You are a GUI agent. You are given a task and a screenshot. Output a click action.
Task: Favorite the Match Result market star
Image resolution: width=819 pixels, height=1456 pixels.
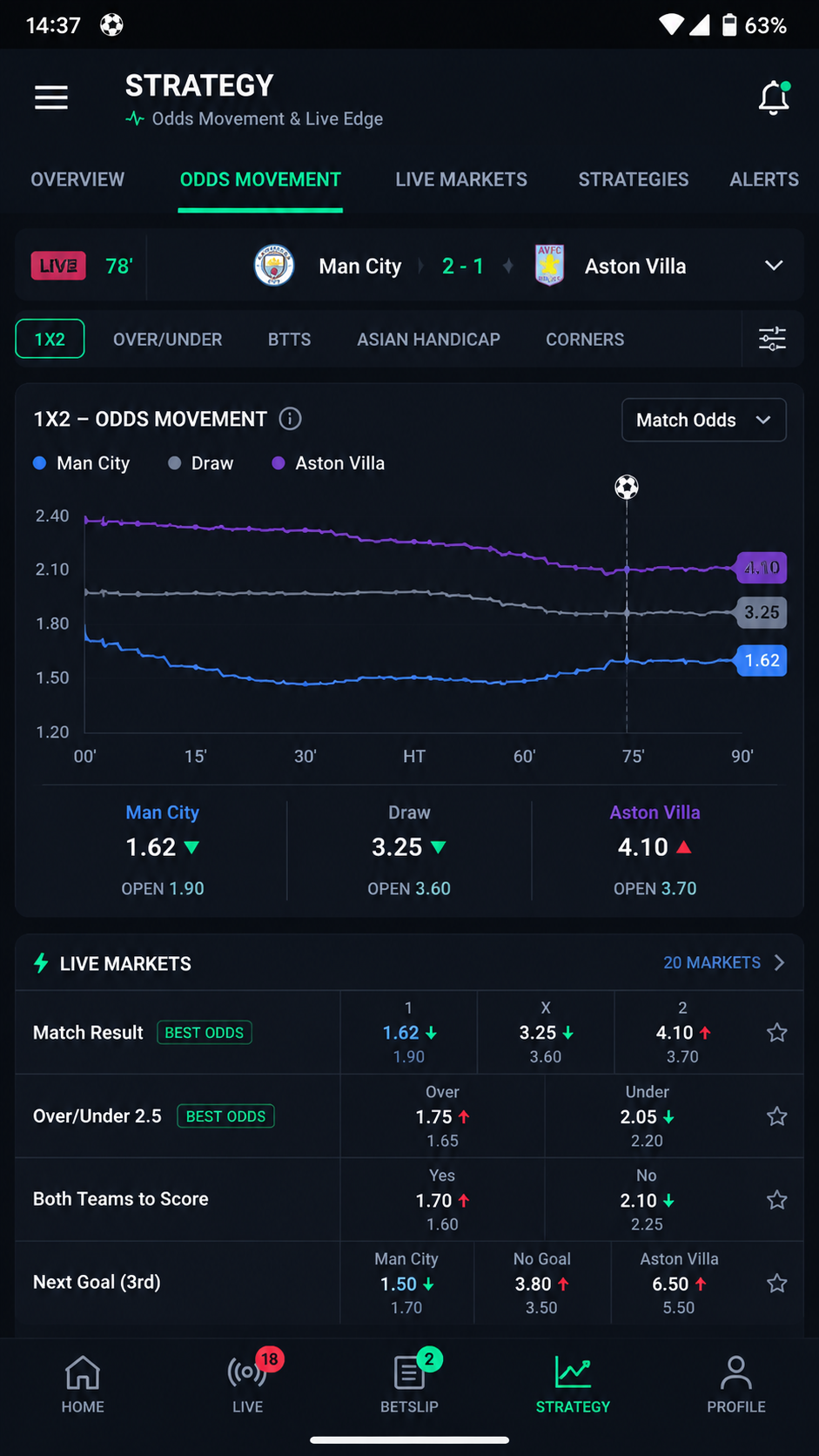pos(777,1033)
